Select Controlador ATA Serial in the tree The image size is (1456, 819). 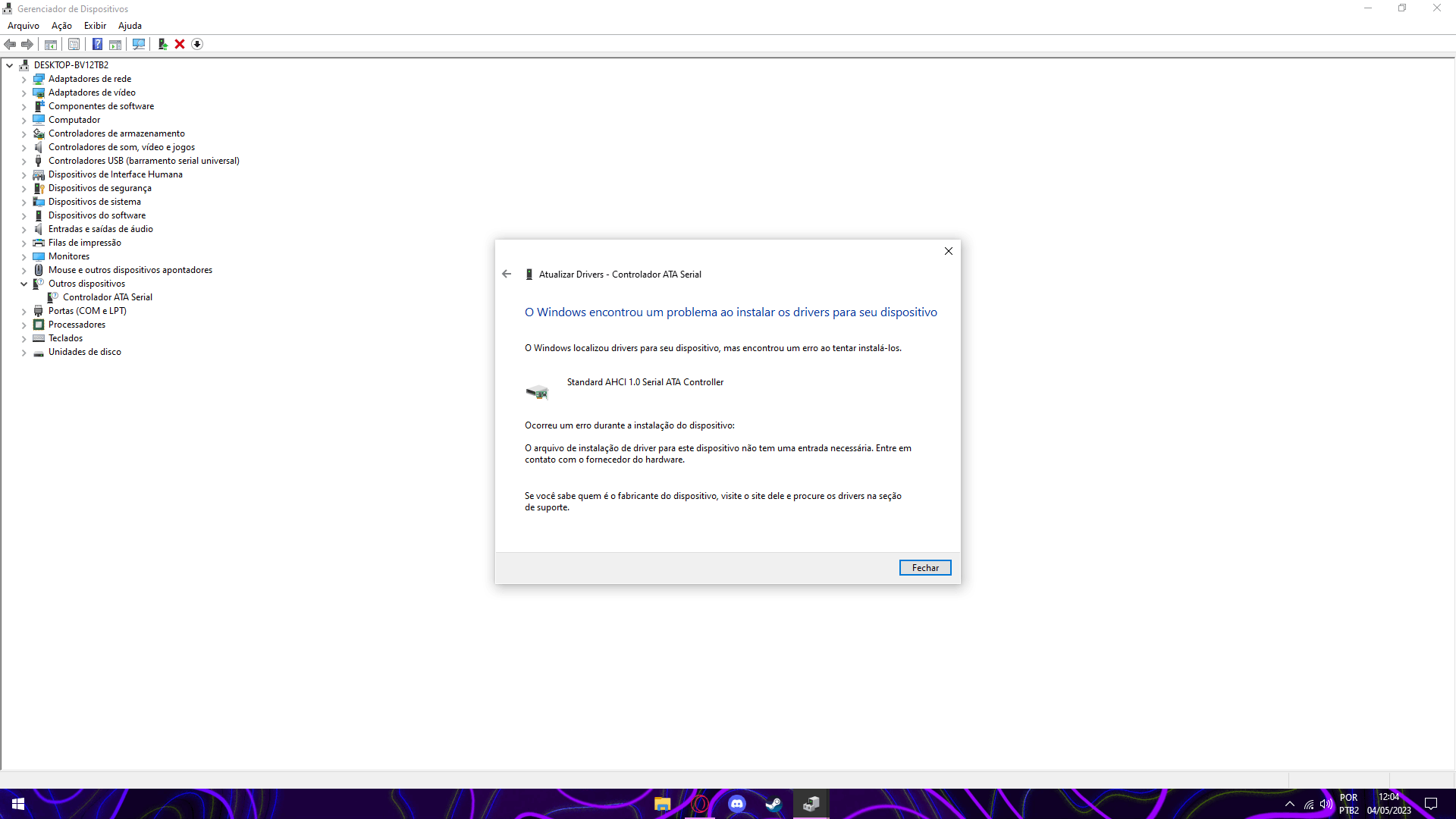pyautogui.click(x=107, y=297)
